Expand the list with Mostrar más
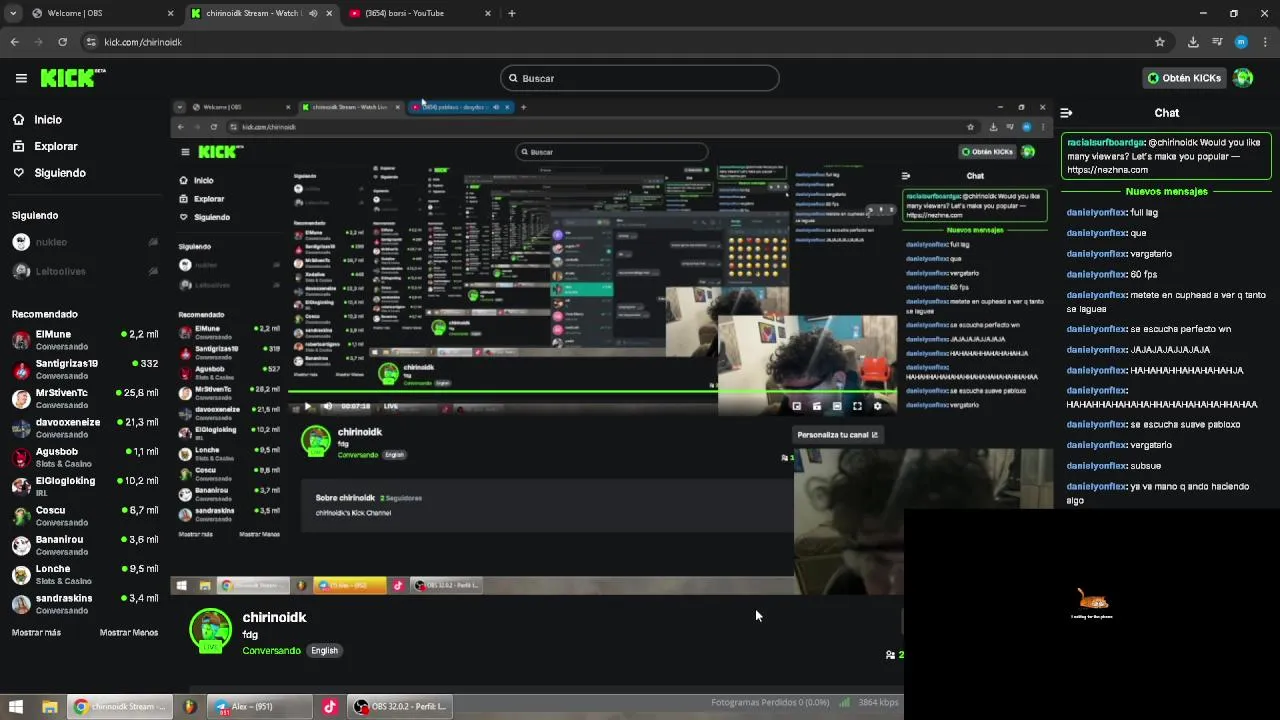The image size is (1280, 720). pos(36,632)
